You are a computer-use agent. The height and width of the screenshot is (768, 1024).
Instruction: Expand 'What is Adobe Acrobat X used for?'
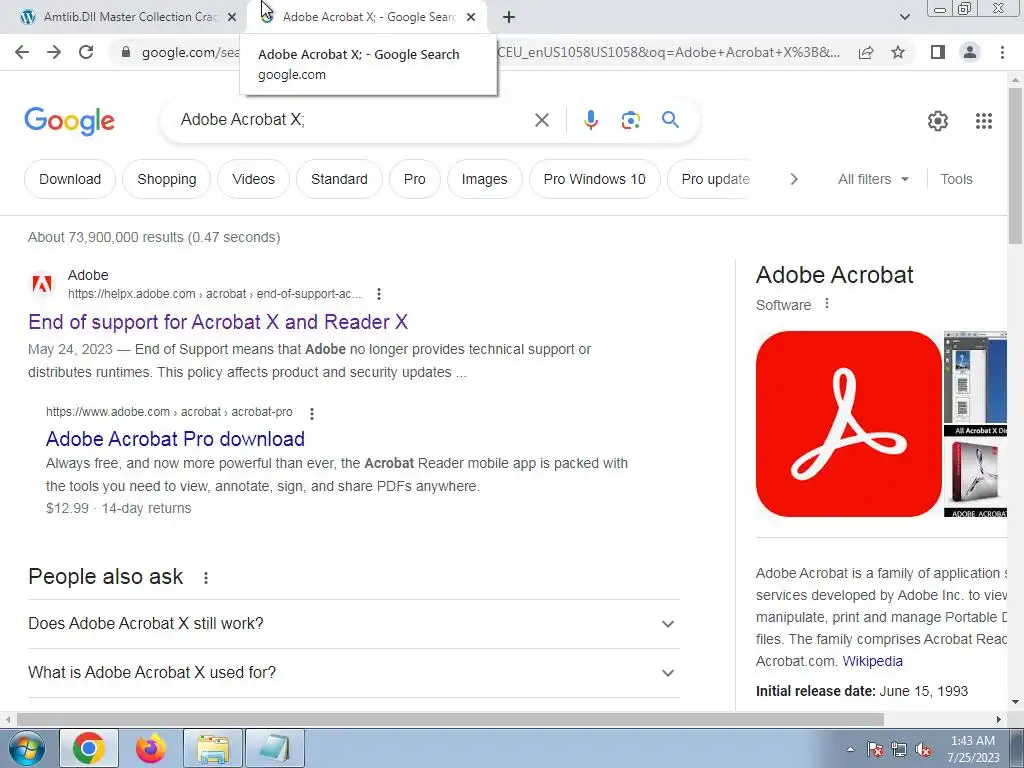coord(354,673)
